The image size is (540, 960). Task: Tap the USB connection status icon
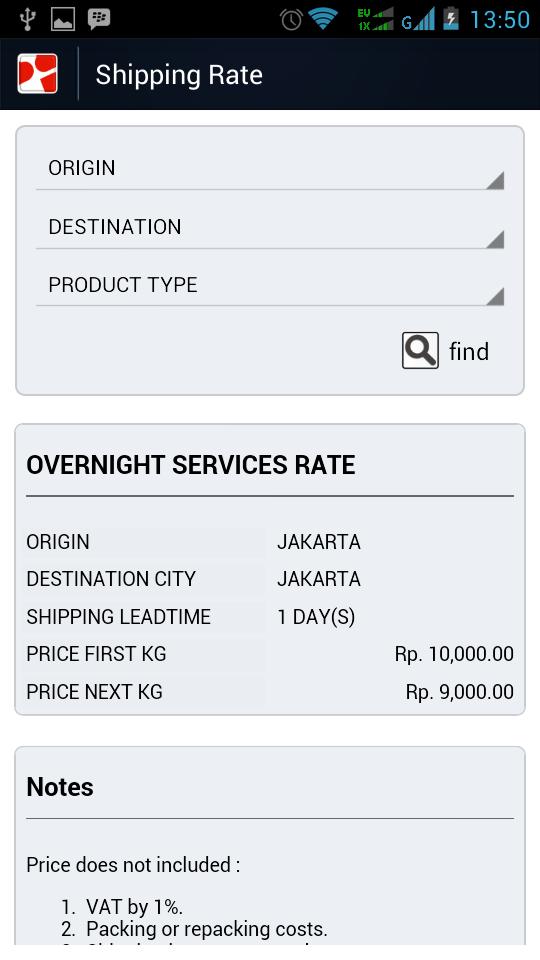(x=28, y=19)
